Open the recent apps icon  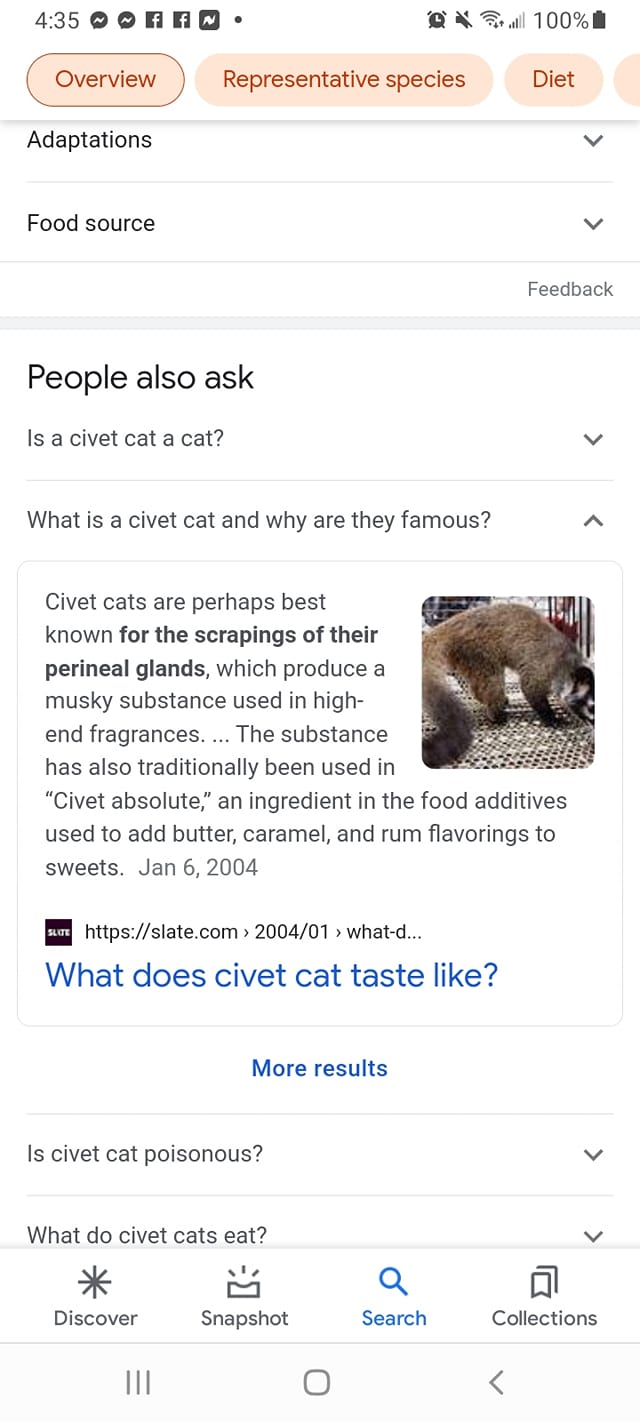coord(138,1382)
